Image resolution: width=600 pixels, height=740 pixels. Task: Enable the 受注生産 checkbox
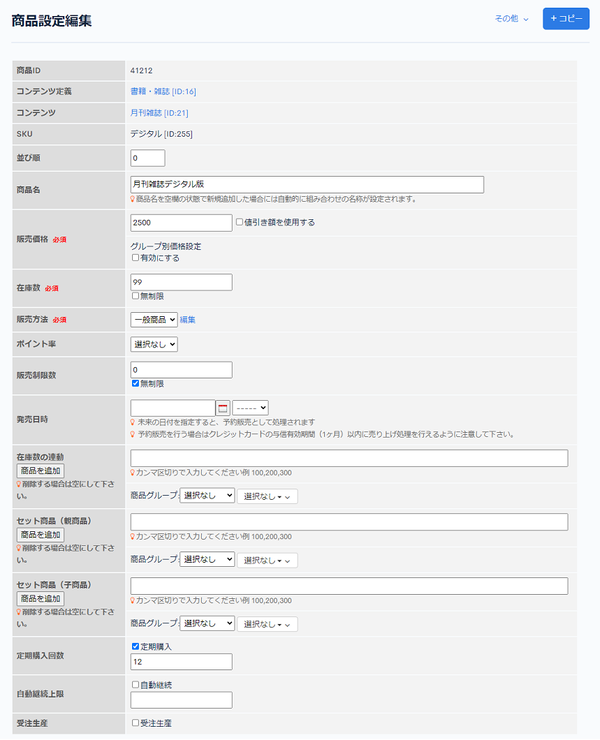(x=135, y=723)
